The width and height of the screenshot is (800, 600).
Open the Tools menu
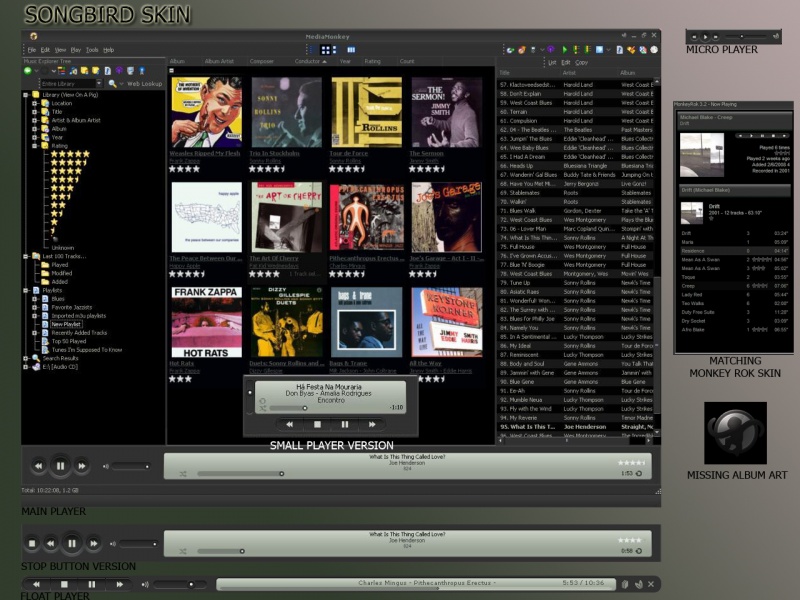[91, 49]
